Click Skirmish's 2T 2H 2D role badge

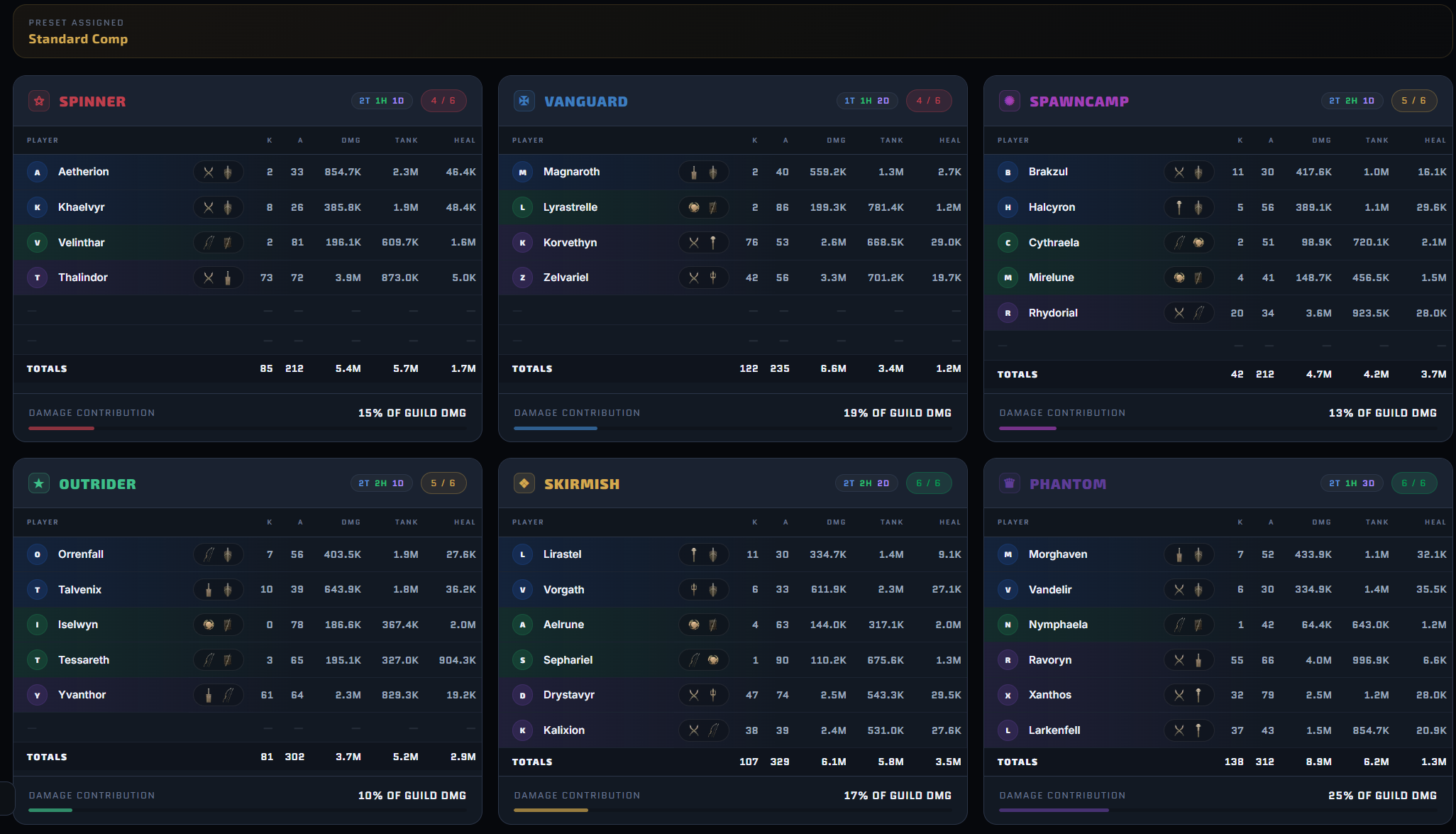pyautogui.click(x=866, y=483)
